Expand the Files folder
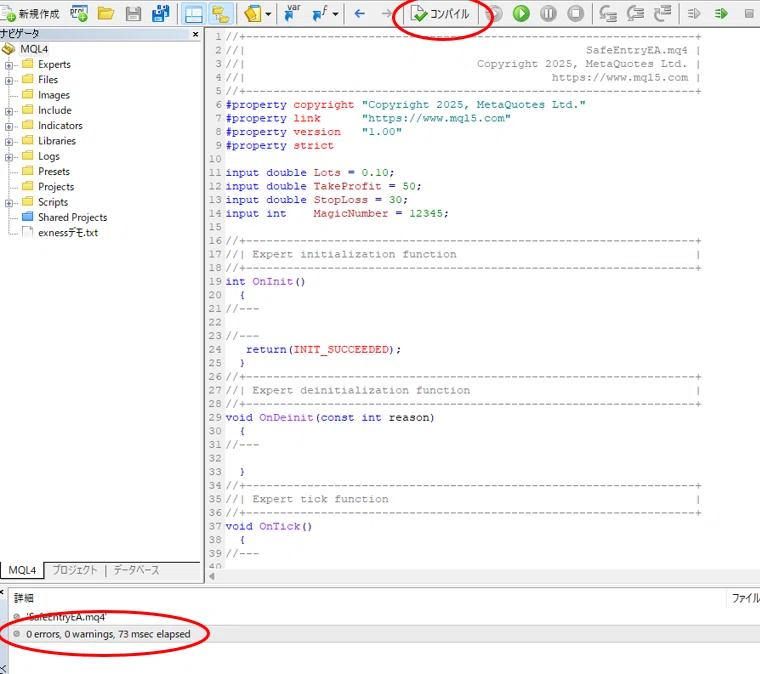Image resolution: width=760 pixels, height=674 pixels. point(9,80)
